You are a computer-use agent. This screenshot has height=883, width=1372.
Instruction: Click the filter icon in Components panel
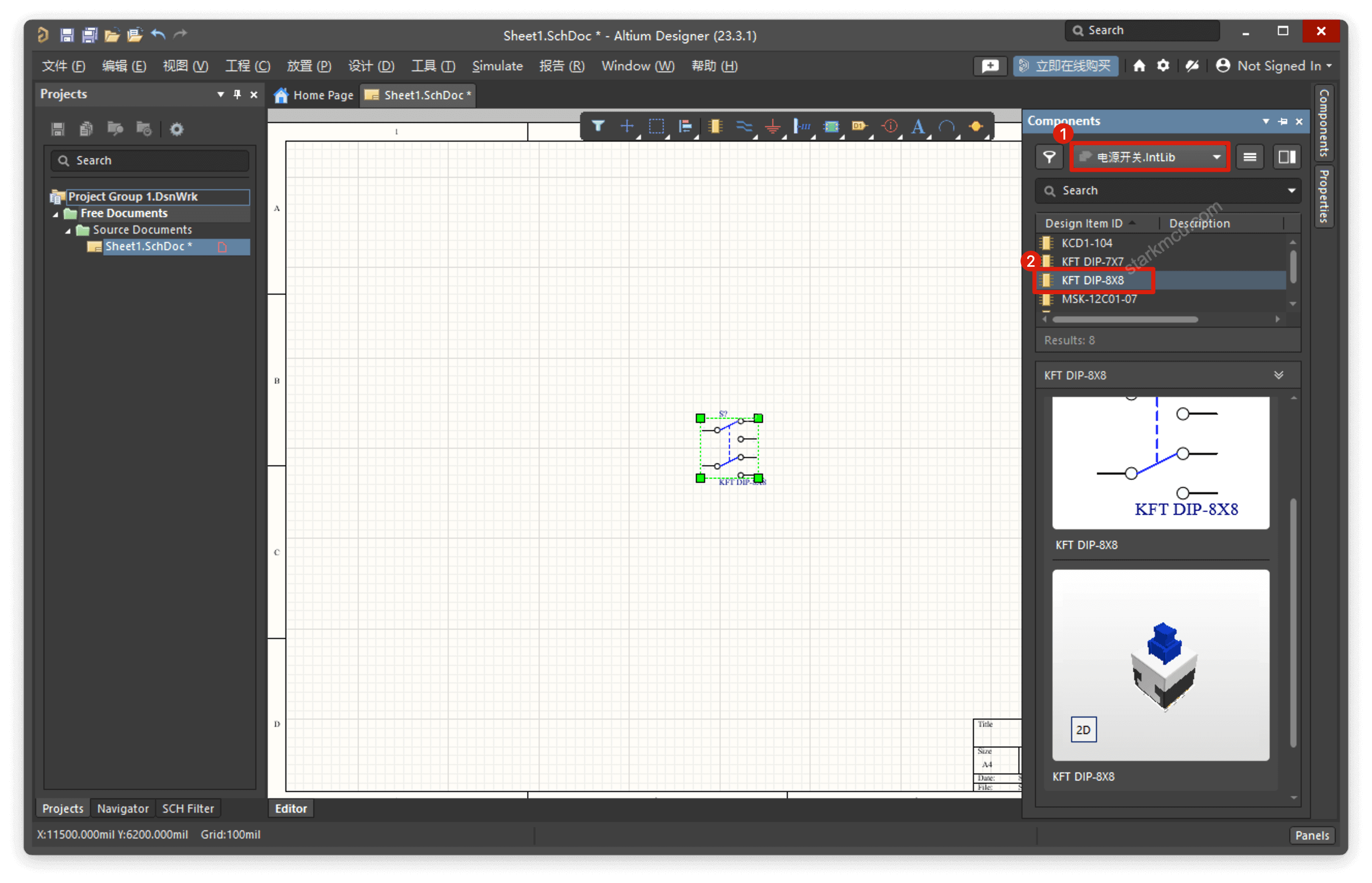tap(1049, 157)
